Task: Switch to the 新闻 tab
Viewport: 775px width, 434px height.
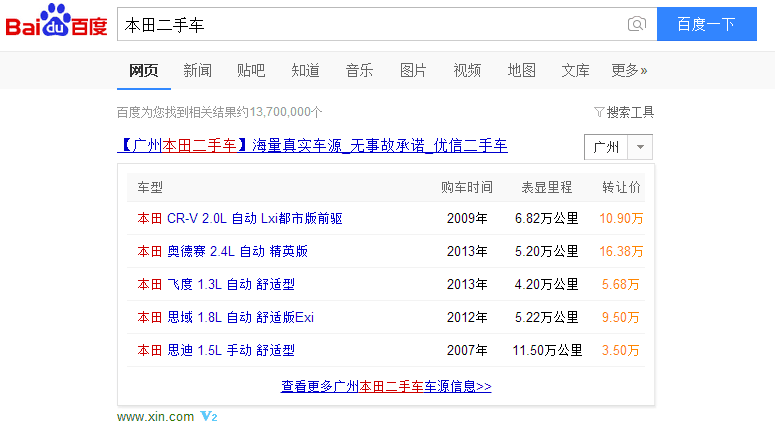Action: (x=197, y=70)
